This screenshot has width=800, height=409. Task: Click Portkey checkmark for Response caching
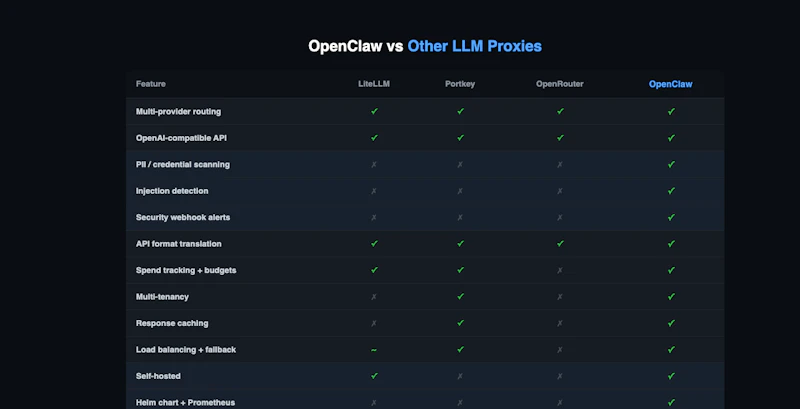tap(460, 323)
